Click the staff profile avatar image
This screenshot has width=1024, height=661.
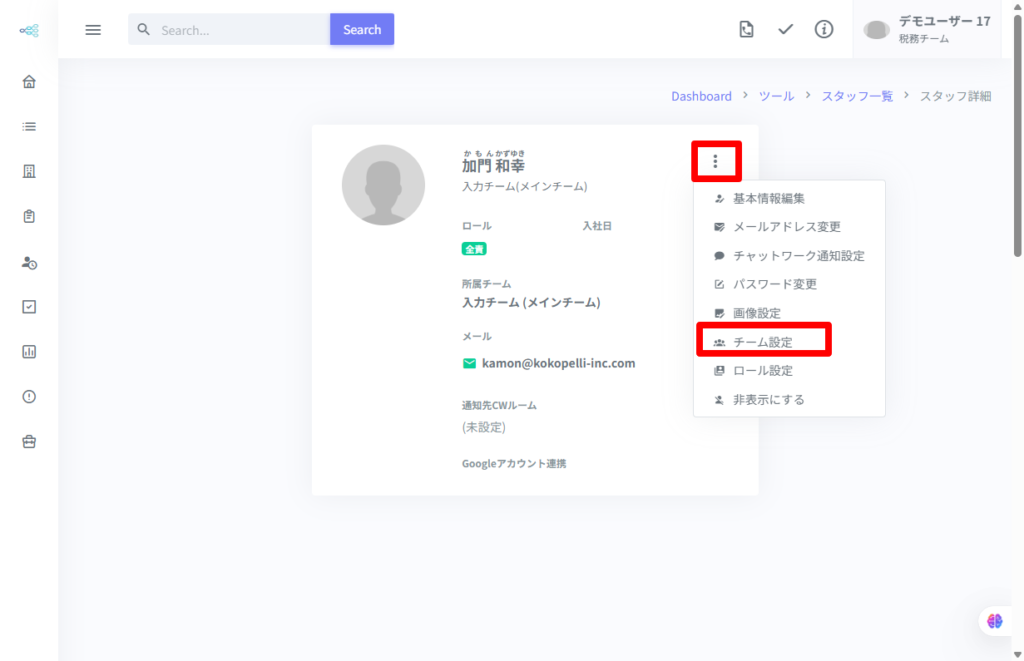383,185
